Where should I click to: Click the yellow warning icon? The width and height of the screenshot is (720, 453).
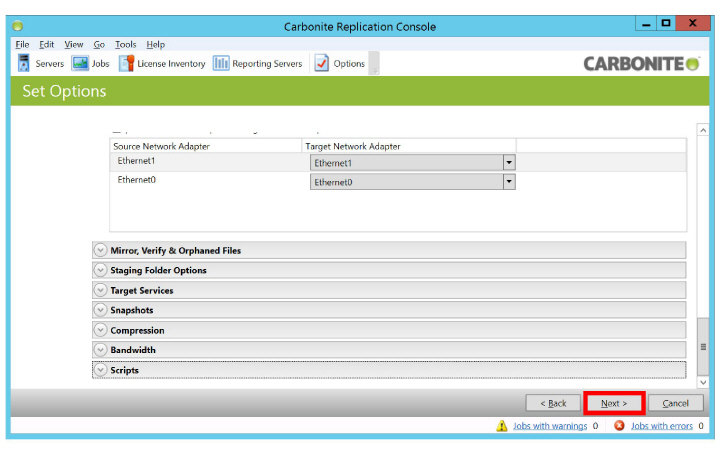(501, 426)
